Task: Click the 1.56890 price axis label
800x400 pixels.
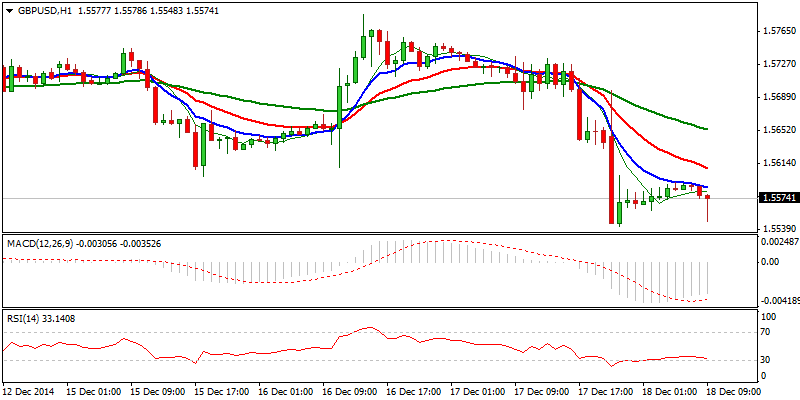Action: pos(779,97)
